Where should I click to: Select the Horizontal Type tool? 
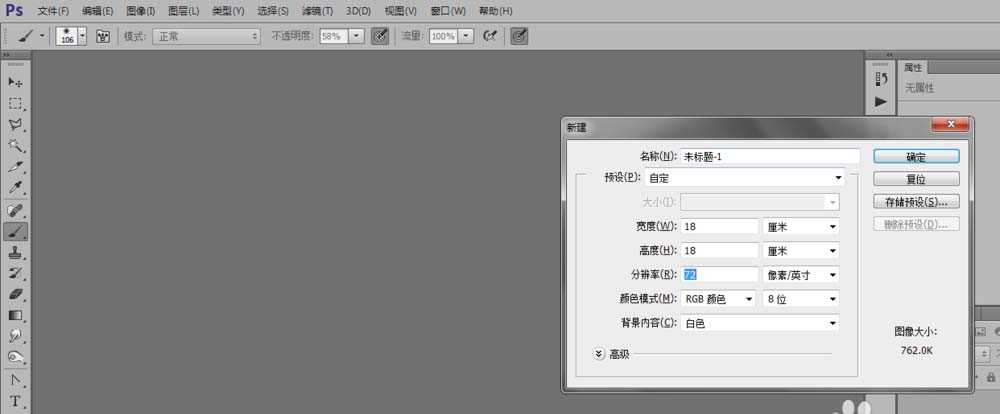15,401
